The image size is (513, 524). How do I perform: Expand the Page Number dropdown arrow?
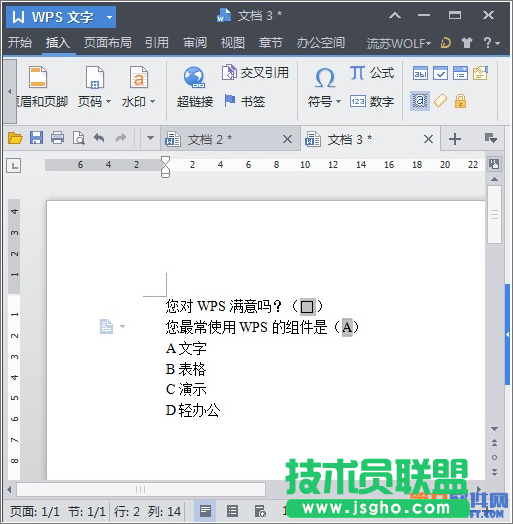point(108,101)
